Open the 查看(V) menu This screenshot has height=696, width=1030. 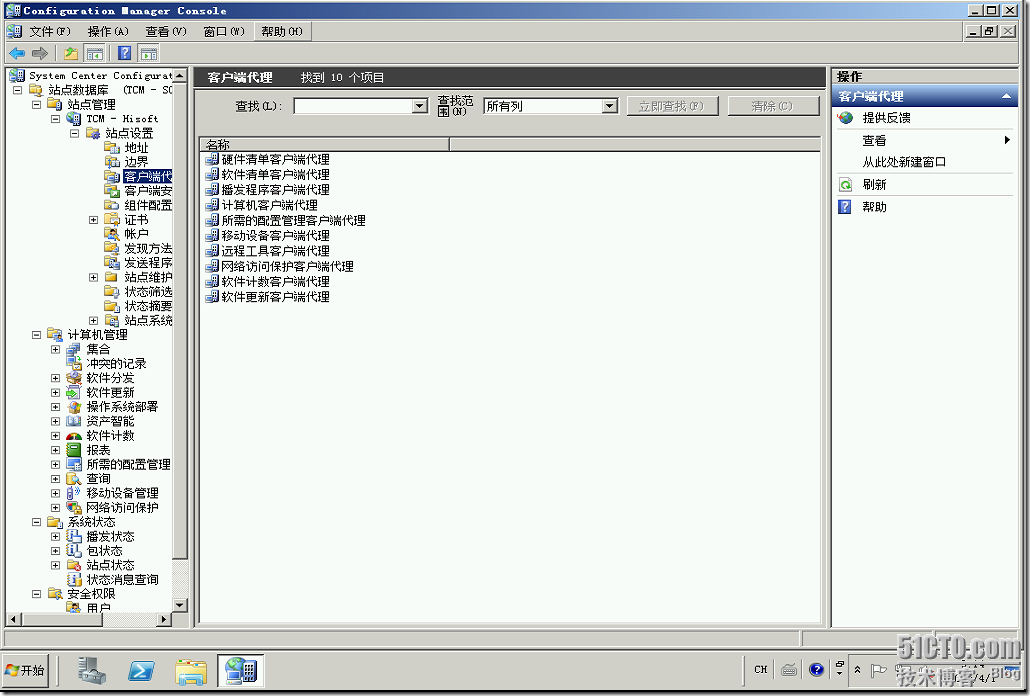[x=166, y=32]
